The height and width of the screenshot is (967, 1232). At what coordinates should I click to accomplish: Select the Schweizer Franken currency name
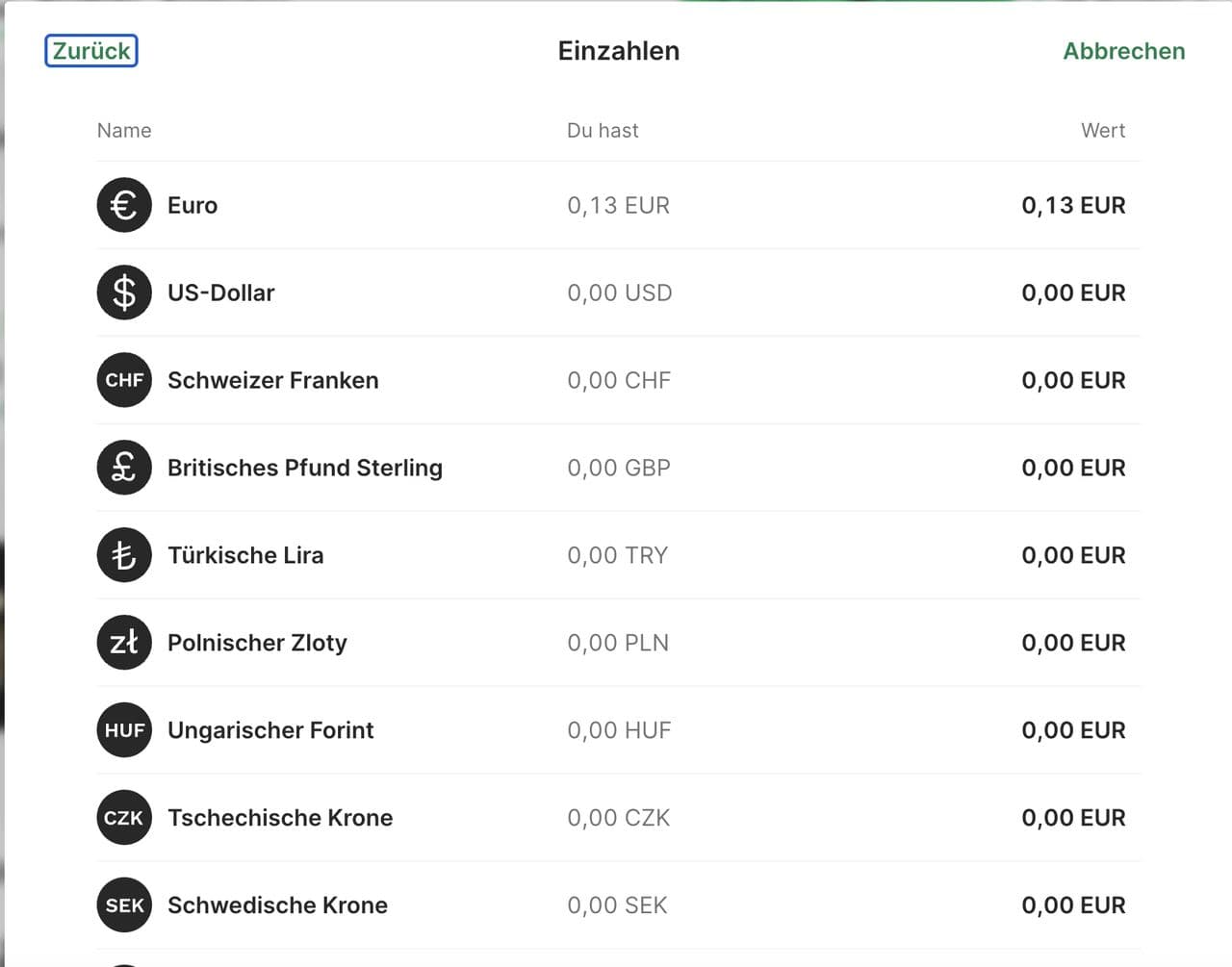point(272,380)
